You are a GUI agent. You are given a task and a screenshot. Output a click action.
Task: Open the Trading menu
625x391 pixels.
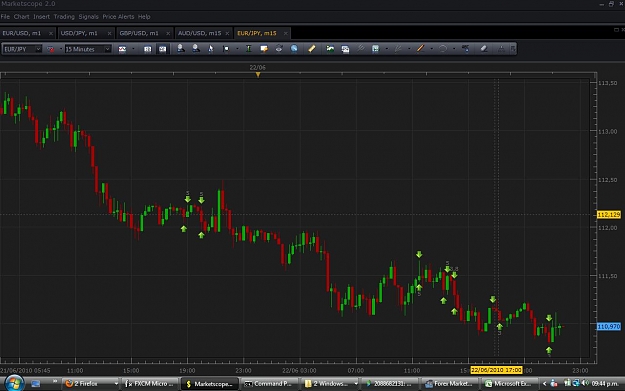[x=64, y=16]
